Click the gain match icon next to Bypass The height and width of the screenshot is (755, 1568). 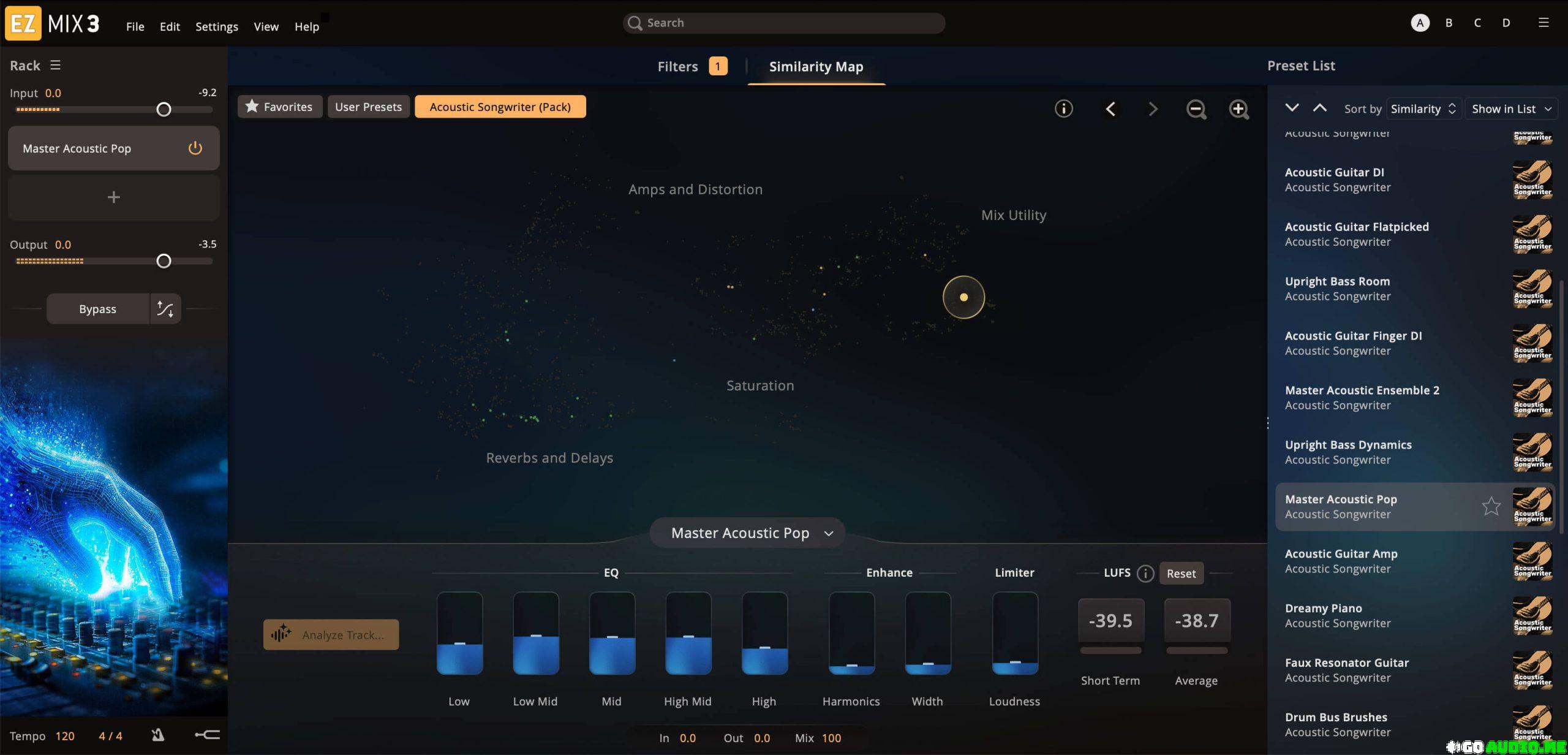[165, 309]
